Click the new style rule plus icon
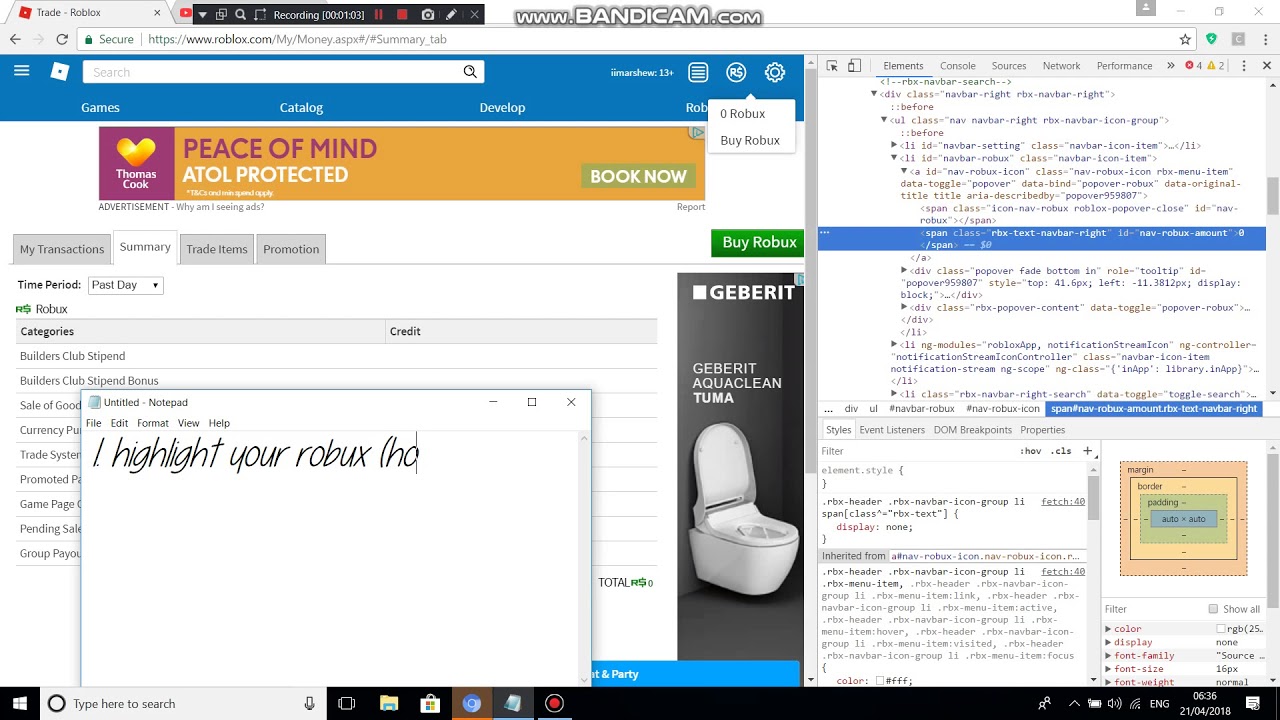The height and width of the screenshot is (720, 1280). pos(1088,451)
